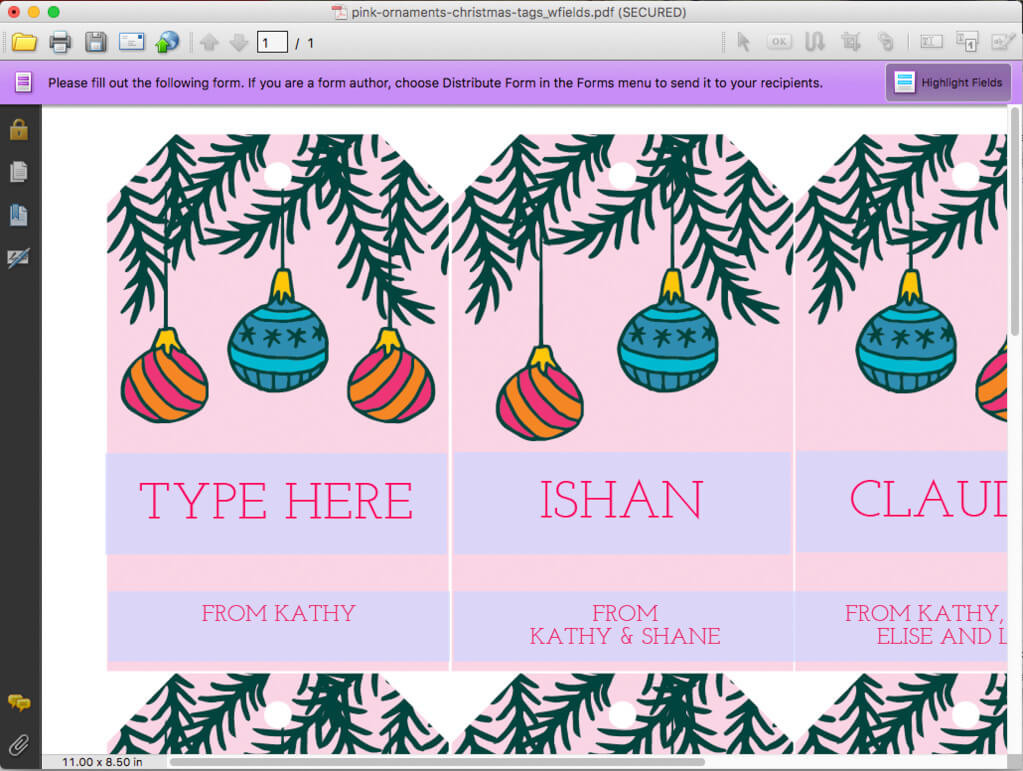Go to previous page with up arrow
This screenshot has height=771, width=1023.
209,43
